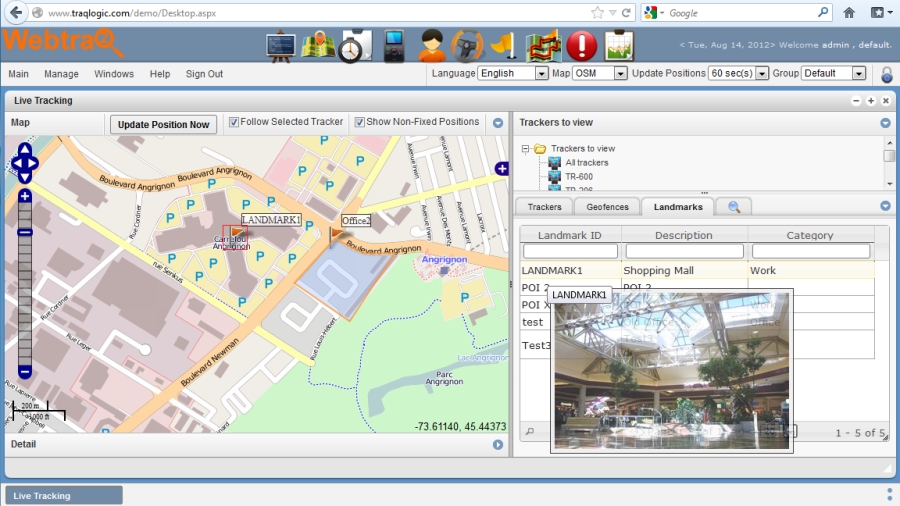Collapse the tabs panel arrow beside Landmarks
900x506 pixels.
click(885, 205)
